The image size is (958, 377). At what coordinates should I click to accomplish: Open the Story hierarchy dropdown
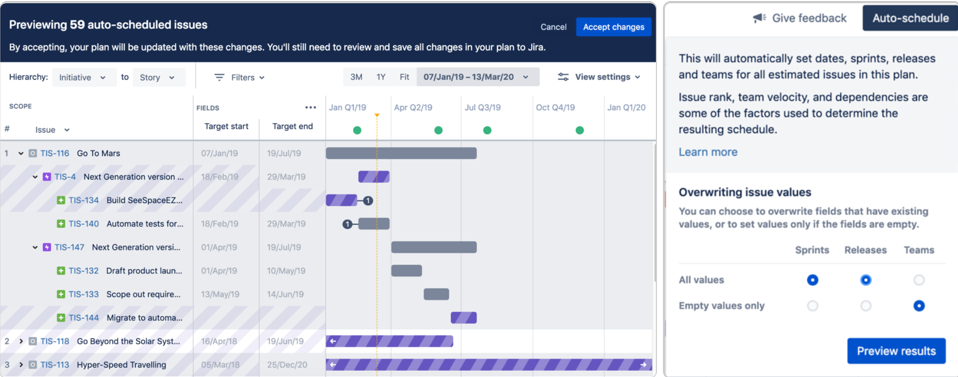pyautogui.click(x=159, y=78)
